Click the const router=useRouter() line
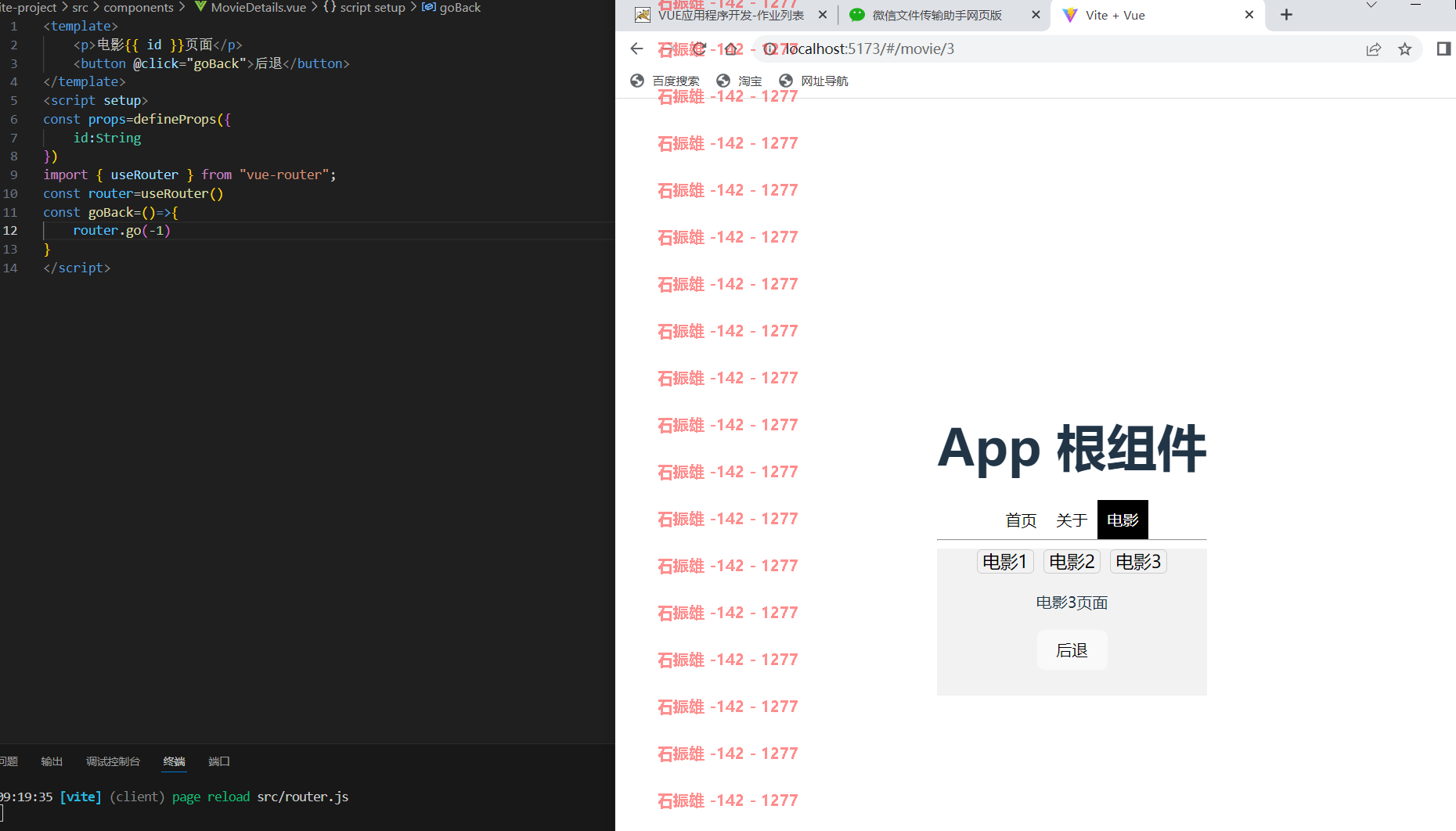Viewport: 1456px width, 831px height. (x=133, y=193)
